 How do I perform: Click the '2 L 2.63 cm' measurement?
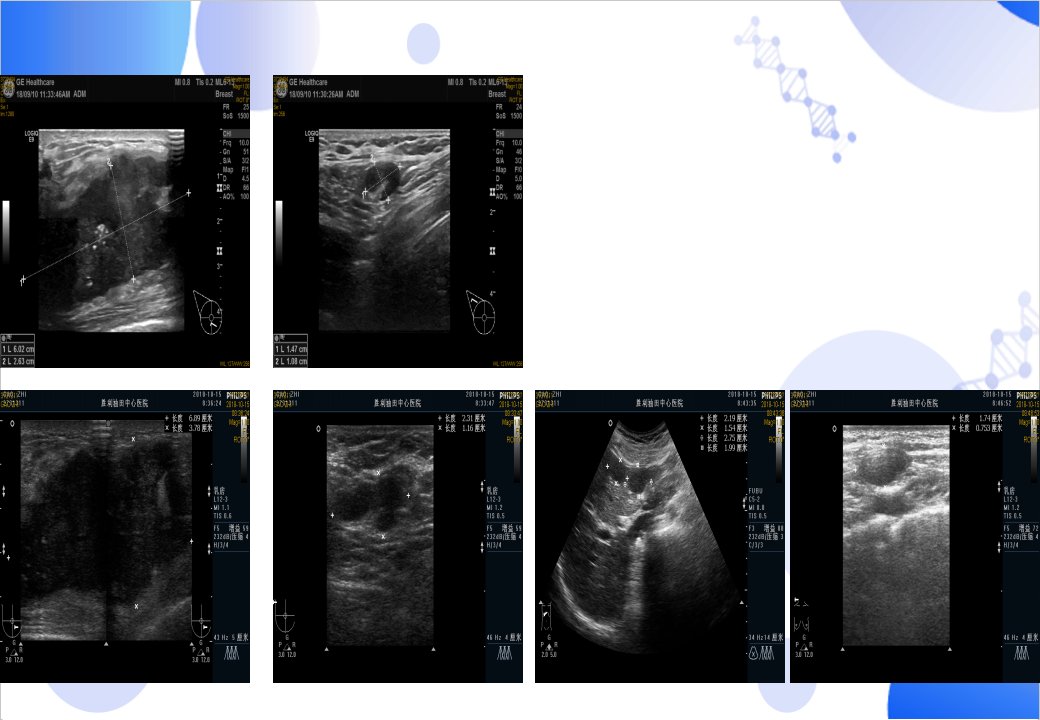(18, 361)
